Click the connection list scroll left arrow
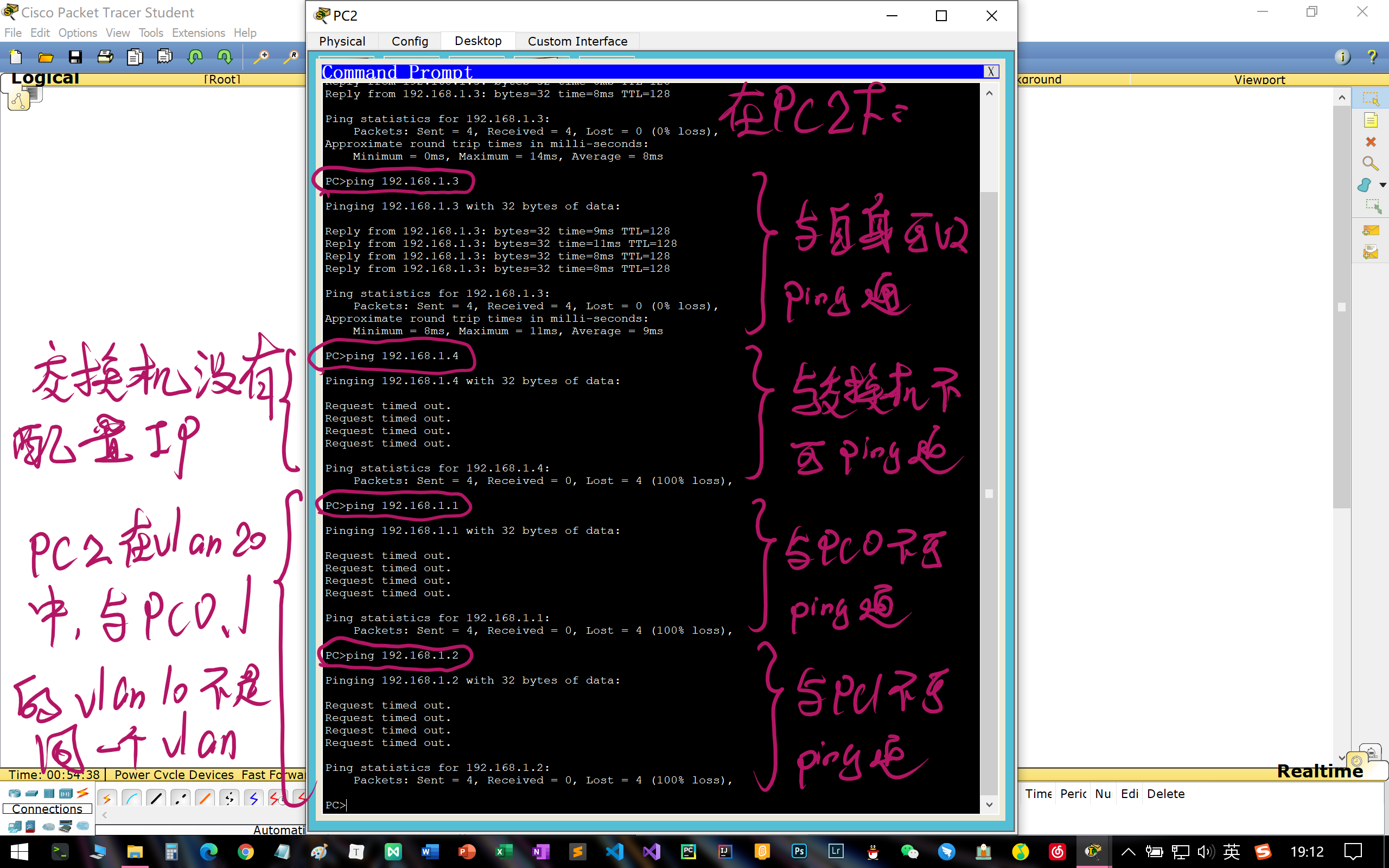 pyautogui.click(x=105, y=815)
